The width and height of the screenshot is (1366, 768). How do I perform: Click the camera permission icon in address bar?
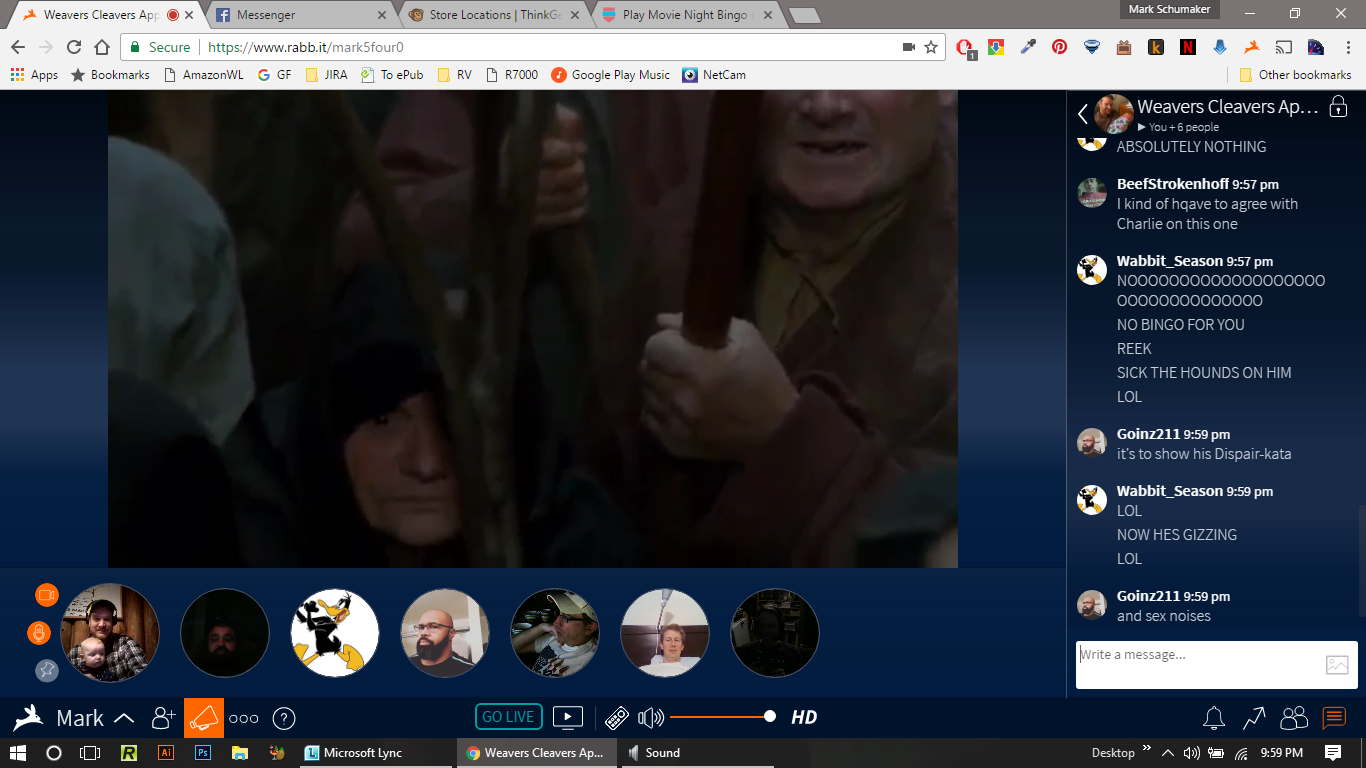(x=909, y=47)
